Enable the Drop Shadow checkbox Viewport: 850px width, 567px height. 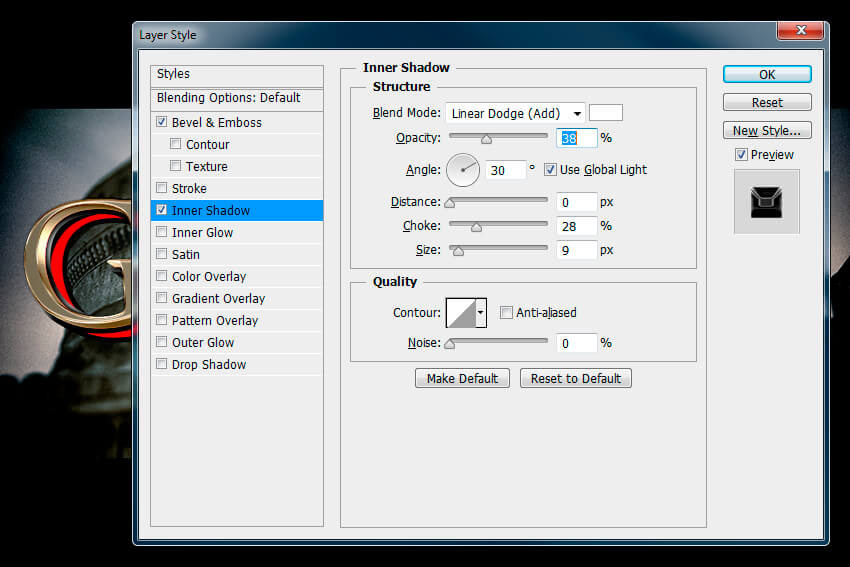coord(162,364)
